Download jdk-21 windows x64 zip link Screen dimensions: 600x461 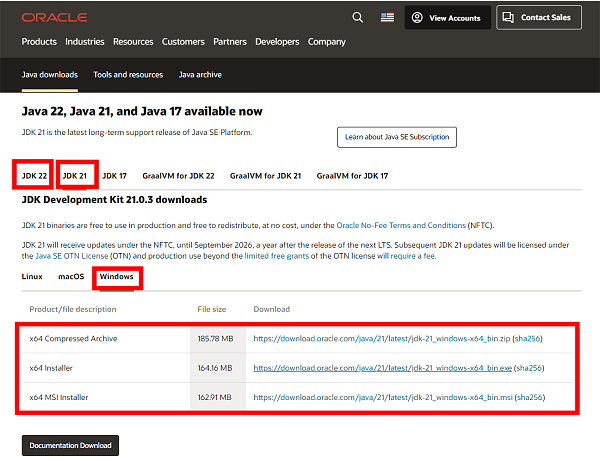382,339
